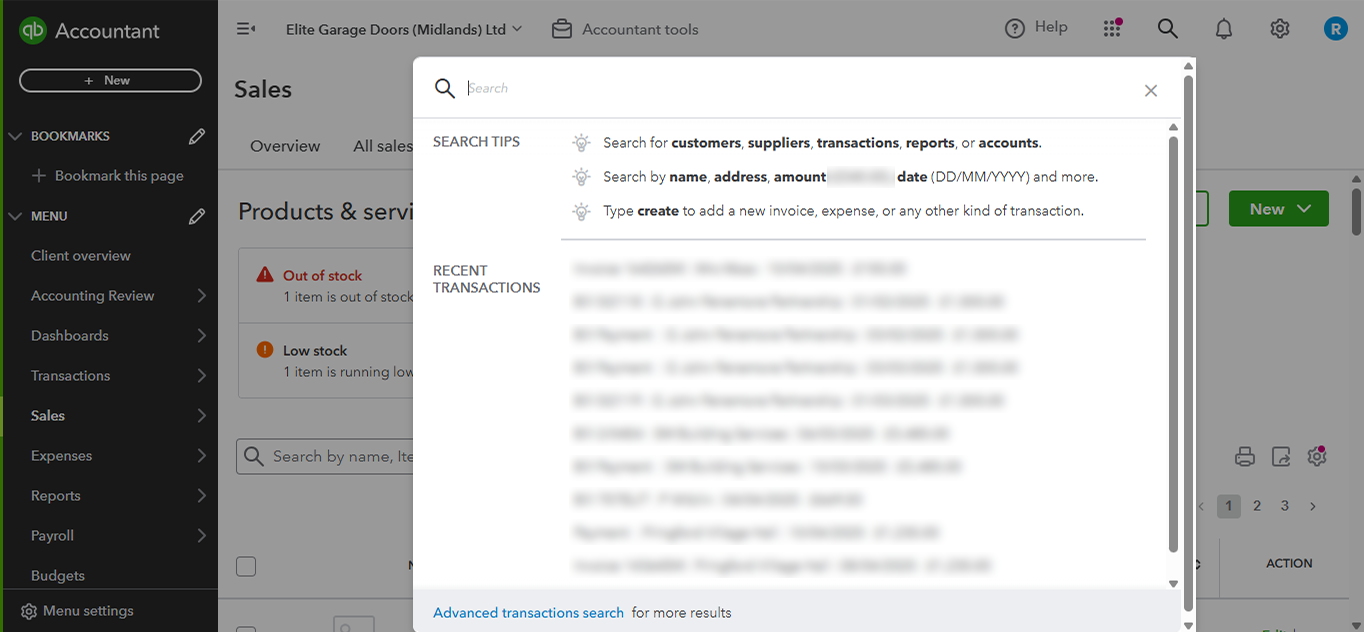Collapse the MENU section

15,216
